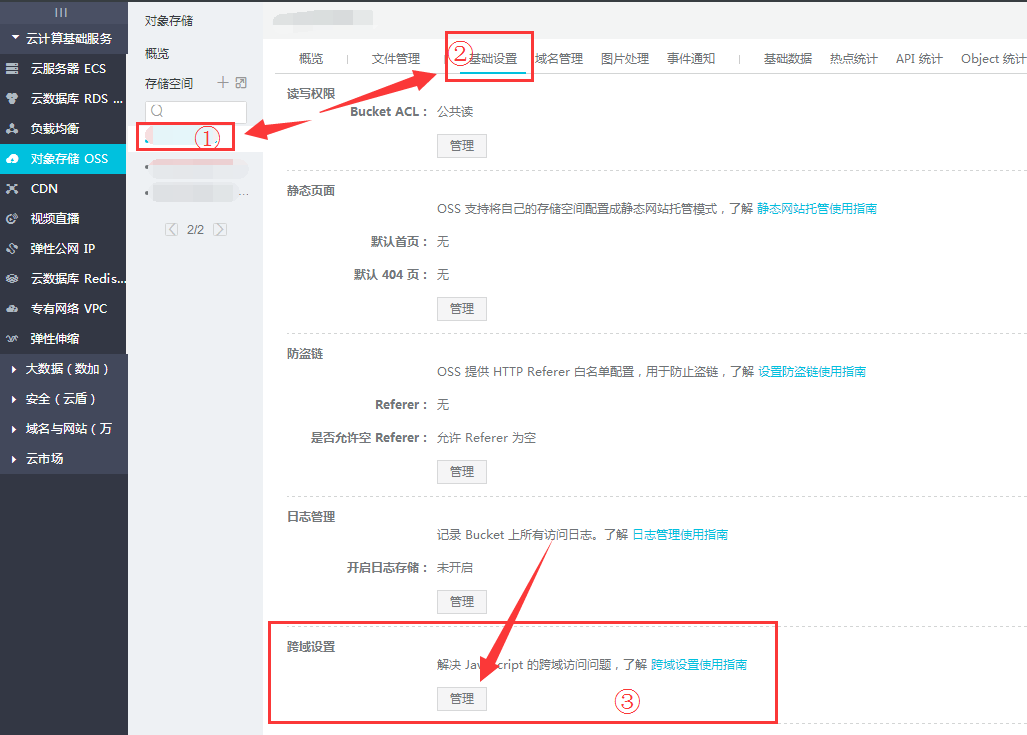Viewport: 1027px width, 735px height.
Task: Click the load balancer icon in sidebar
Action: click(12, 129)
